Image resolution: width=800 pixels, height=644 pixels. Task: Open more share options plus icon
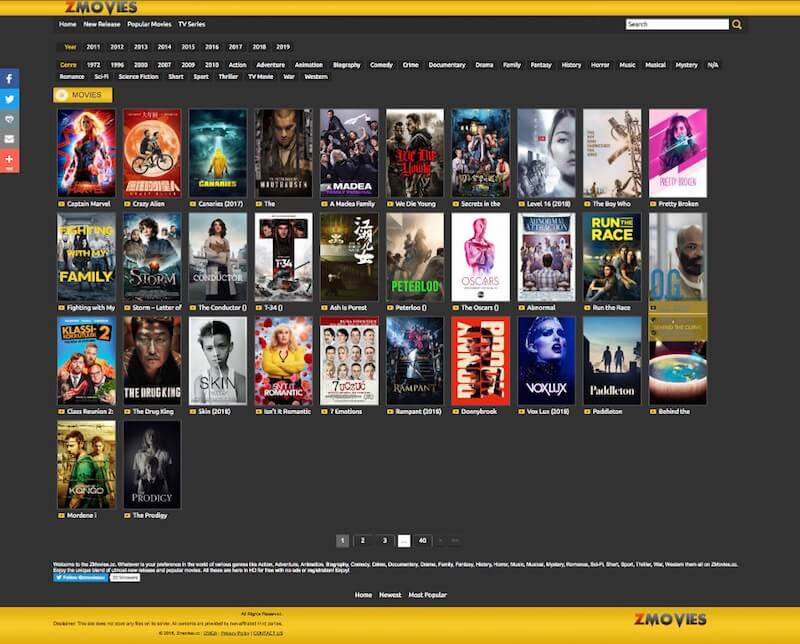[9, 161]
